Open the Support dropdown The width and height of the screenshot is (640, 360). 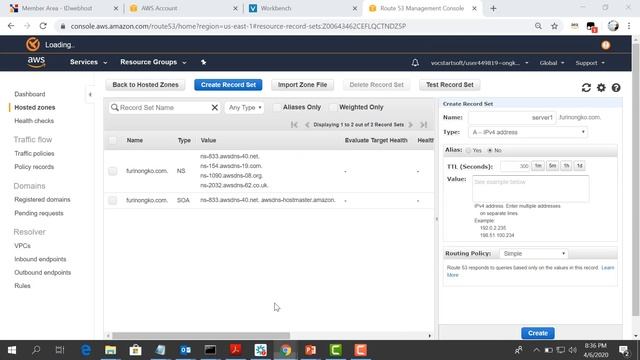tap(590, 63)
